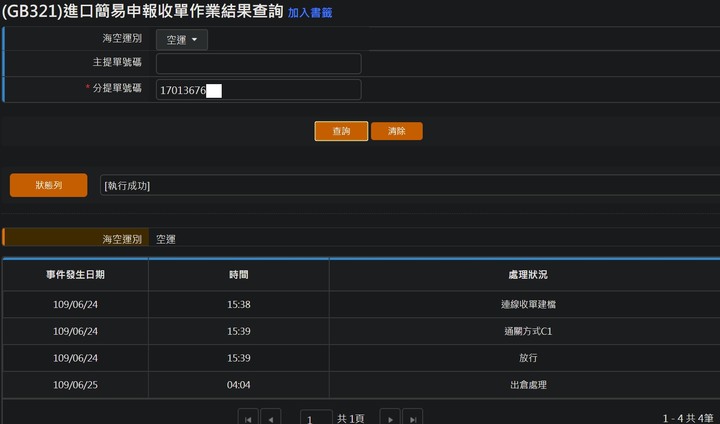The width and height of the screenshot is (720, 424).
Task: Click the 分提單號碼 input field
Action: (x=259, y=90)
